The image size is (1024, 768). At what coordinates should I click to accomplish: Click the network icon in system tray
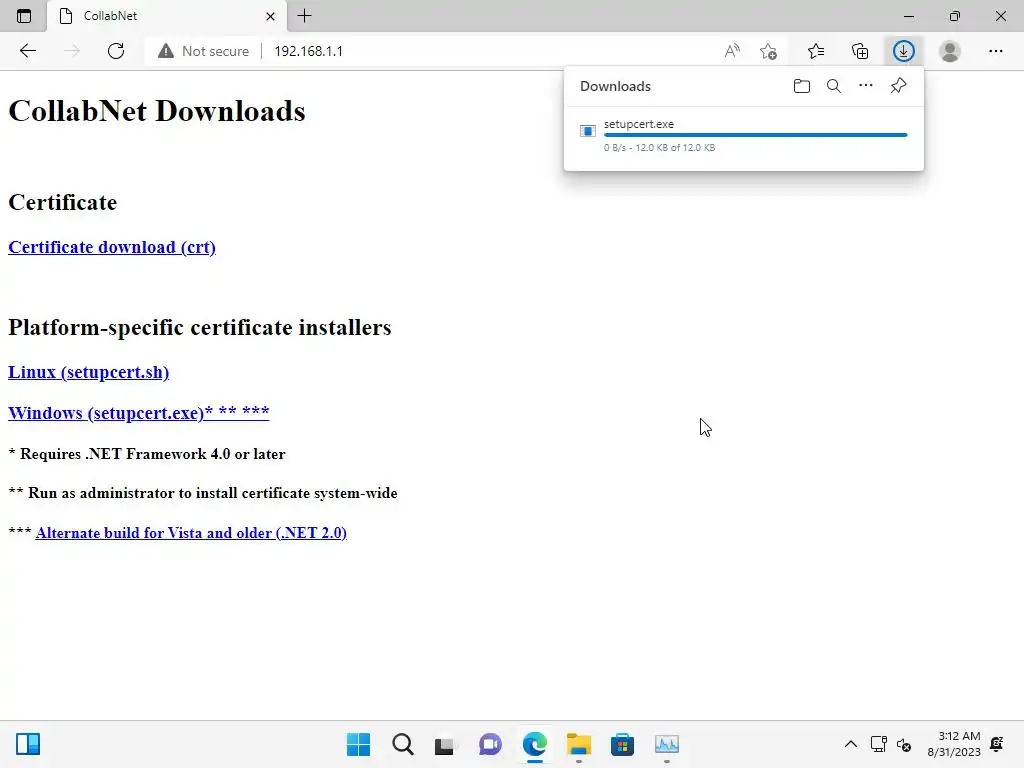878,744
